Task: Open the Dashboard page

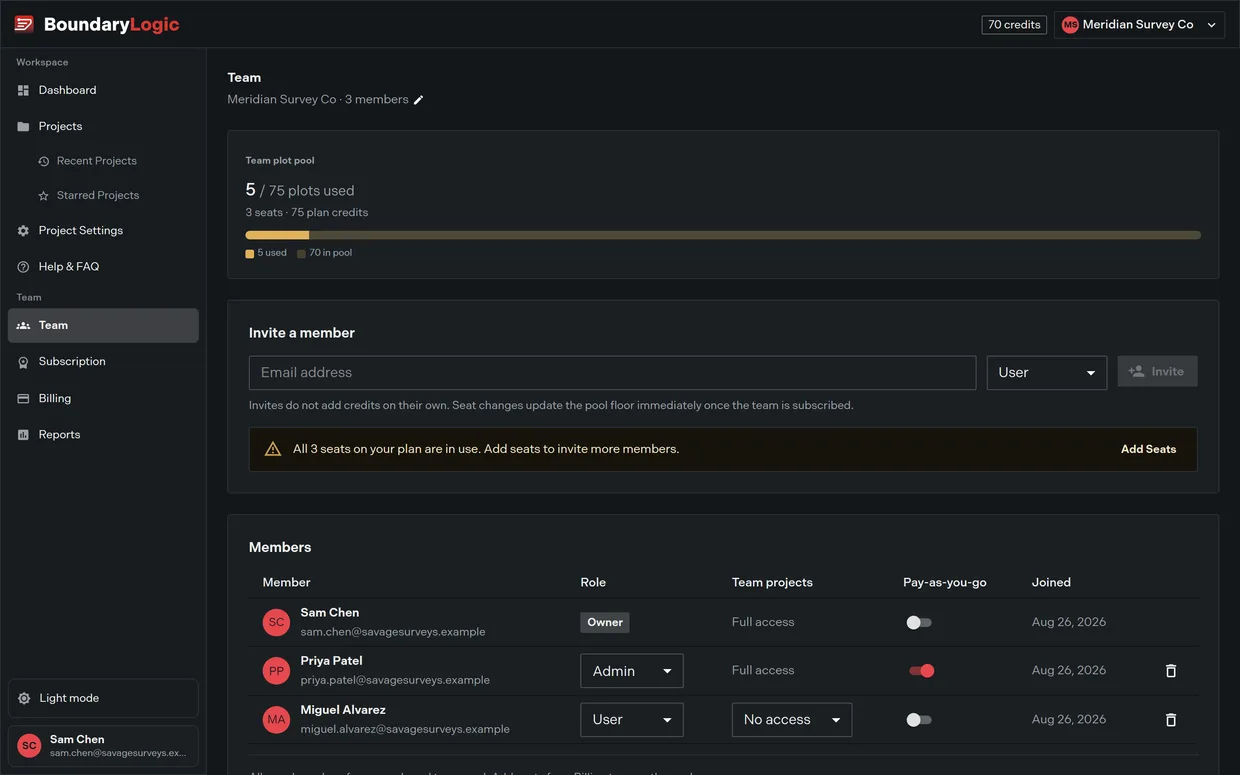Action: [x=103, y=90]
